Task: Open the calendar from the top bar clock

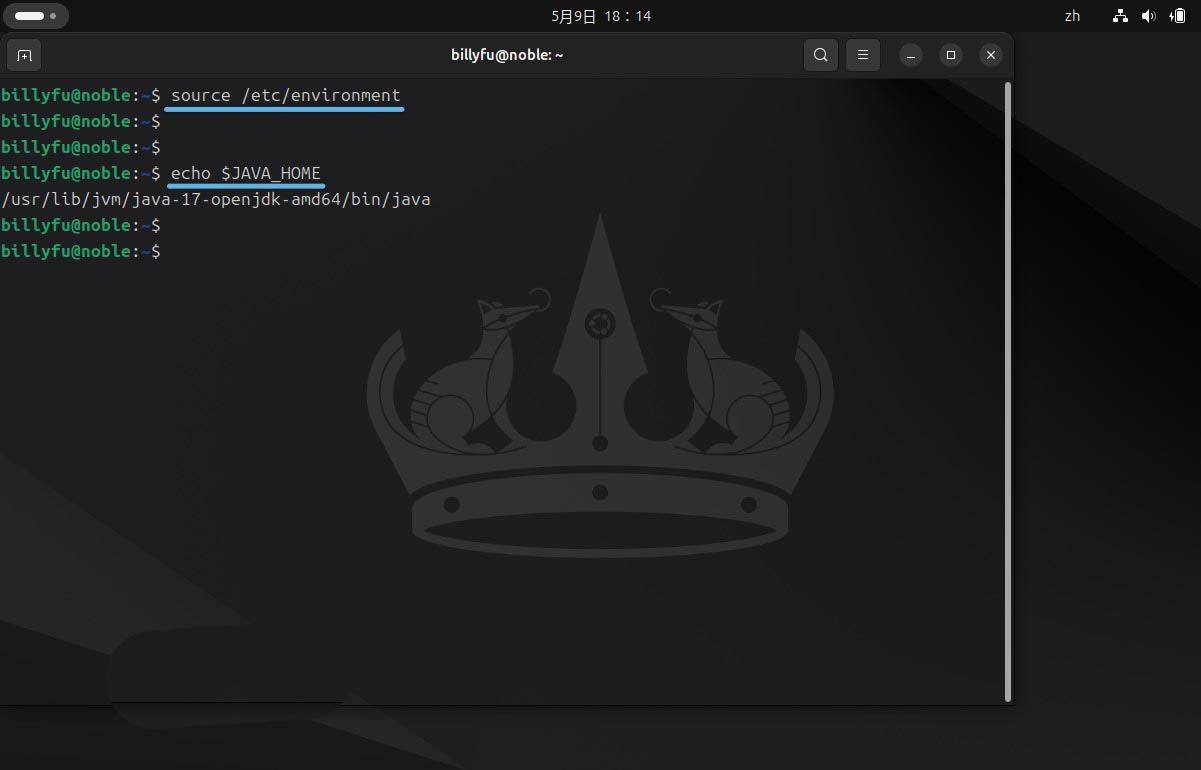Action: 600,16
